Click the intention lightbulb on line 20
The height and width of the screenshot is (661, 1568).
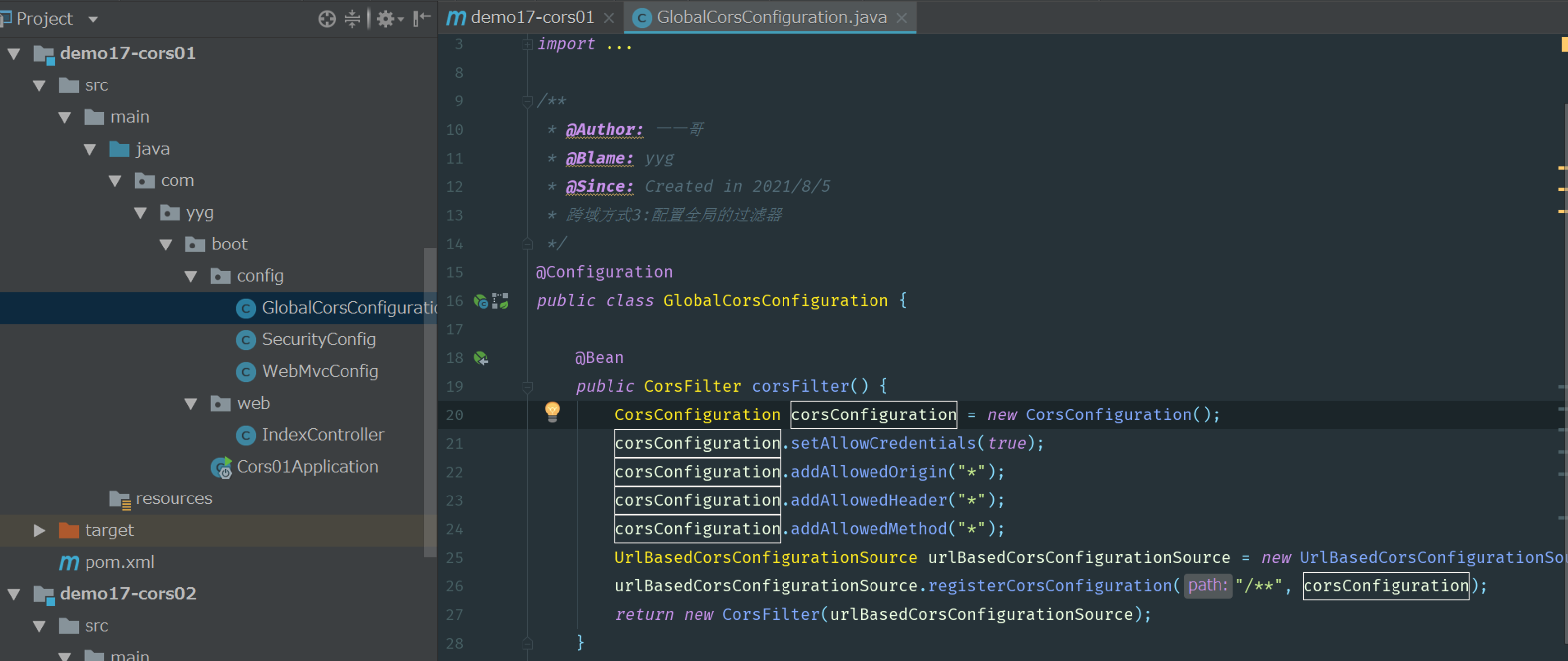(x=552, y=412)
